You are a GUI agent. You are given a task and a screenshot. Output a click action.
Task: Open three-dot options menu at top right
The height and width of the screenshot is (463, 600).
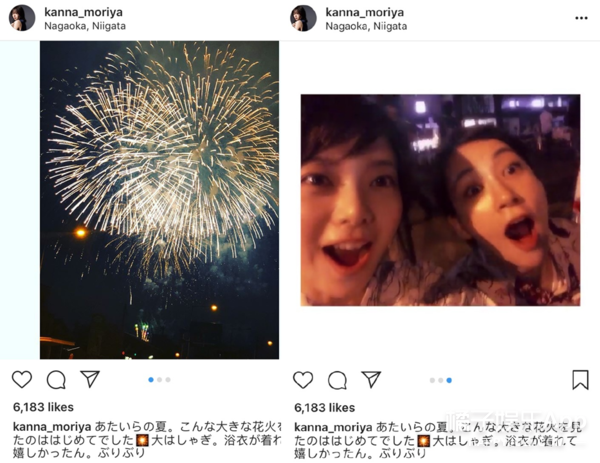(x=581, y=18)
